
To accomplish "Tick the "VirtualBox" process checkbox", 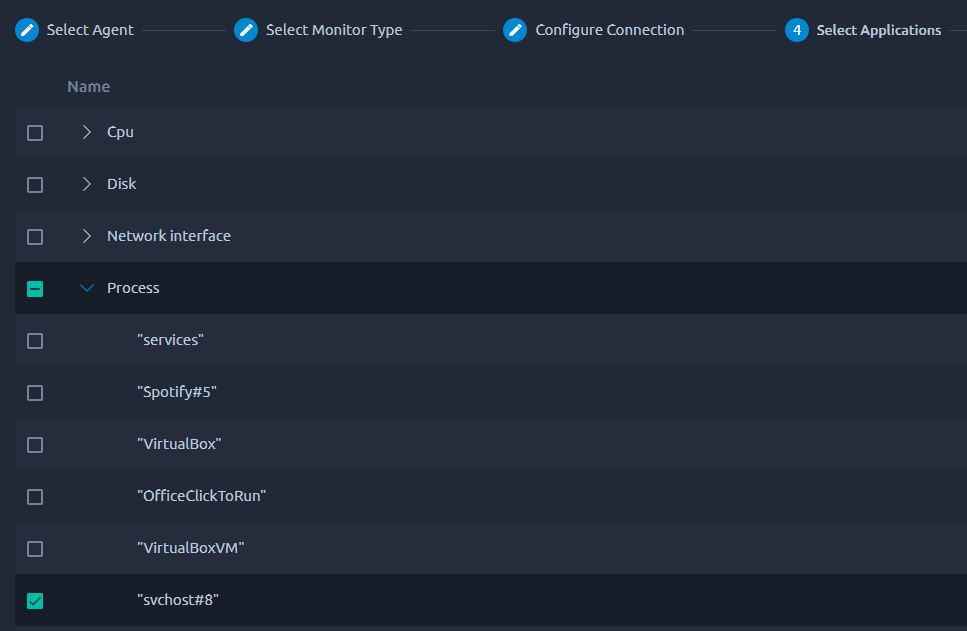I will 35,444.
